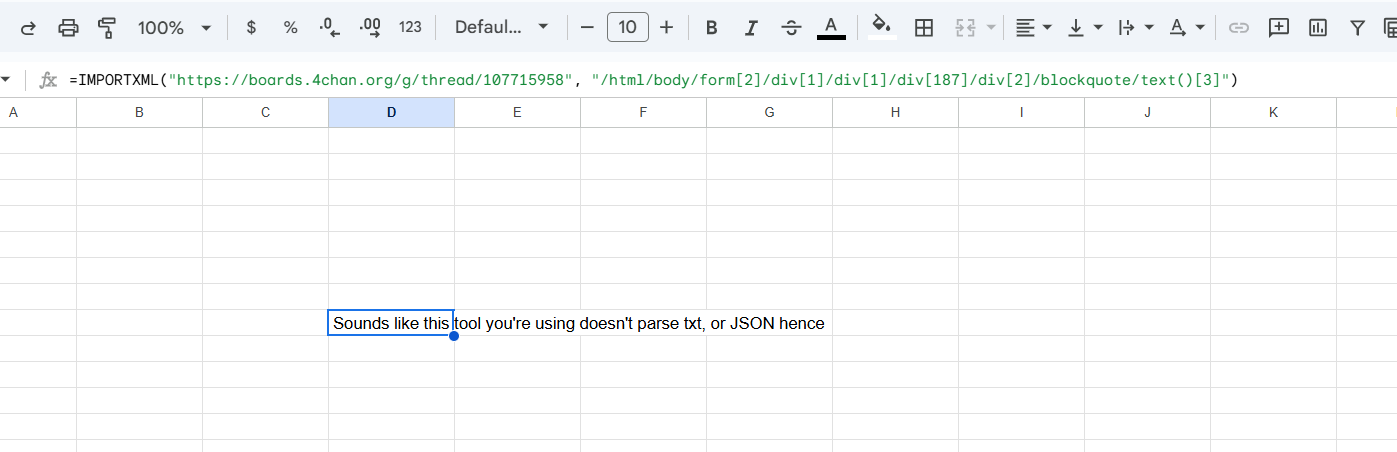Open the Default font dropdown
The image size is (1397, 452).
[501, 27]
